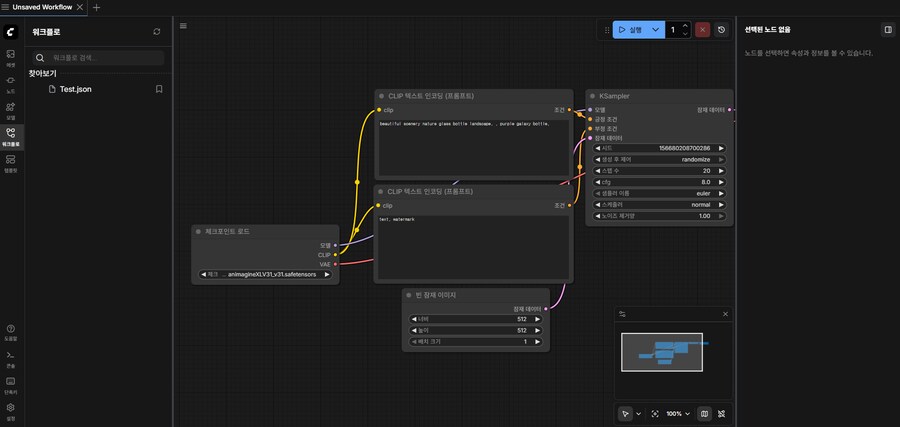
Task: Click the fit view icon
Action: (x=655, y=413)
